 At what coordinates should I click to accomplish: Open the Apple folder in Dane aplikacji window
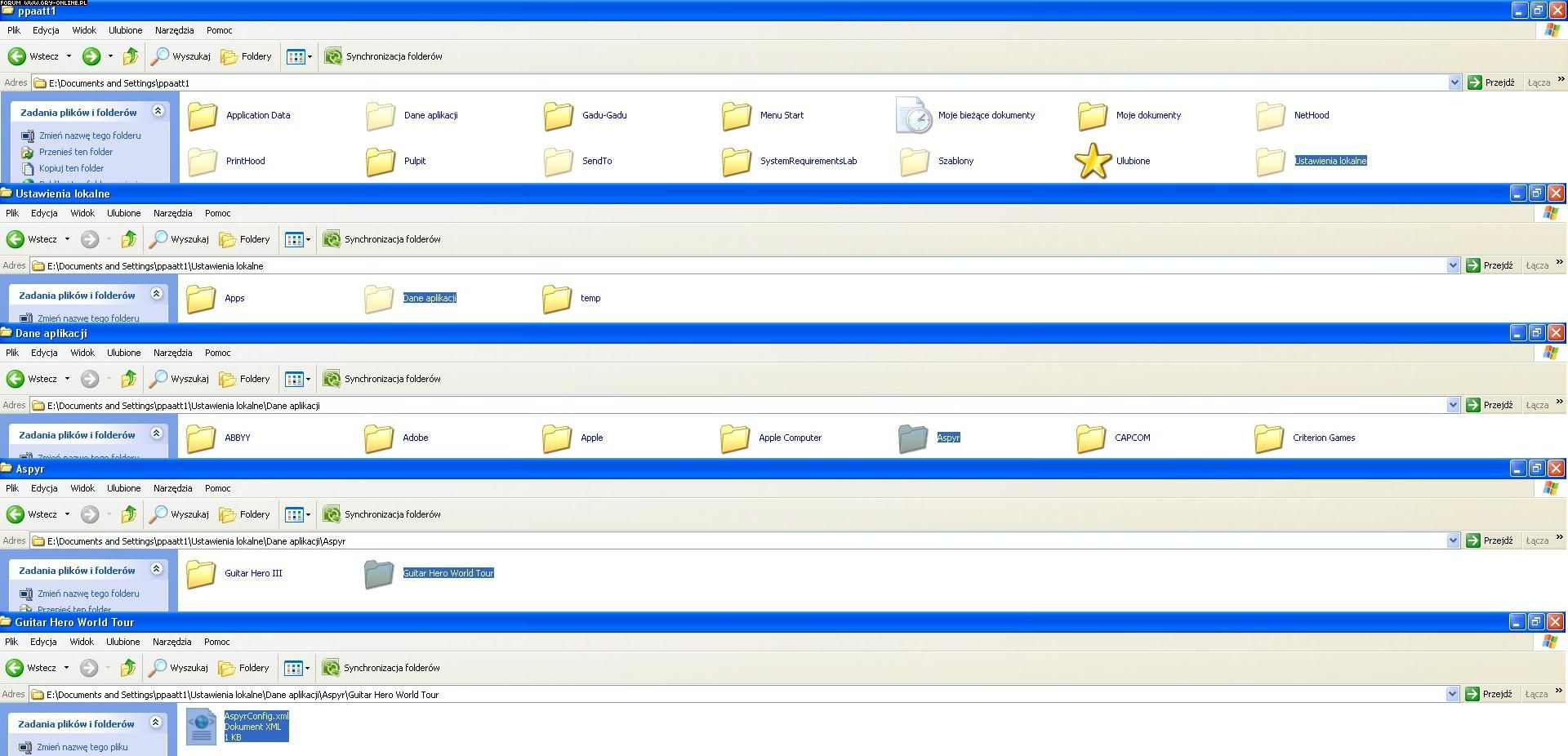point(572,438)
